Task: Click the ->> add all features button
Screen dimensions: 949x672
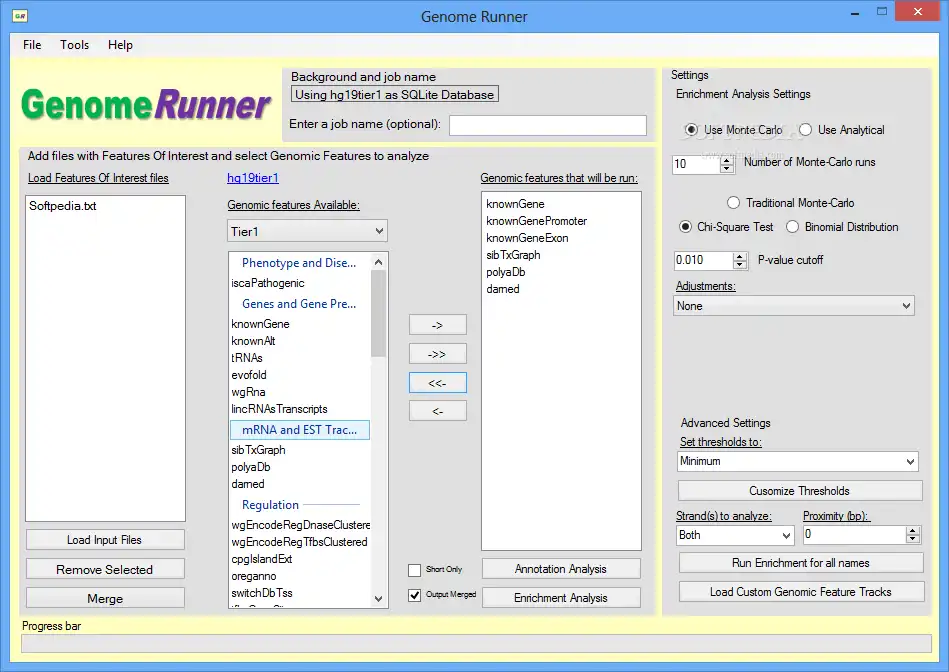Action: tap(438, 354)
